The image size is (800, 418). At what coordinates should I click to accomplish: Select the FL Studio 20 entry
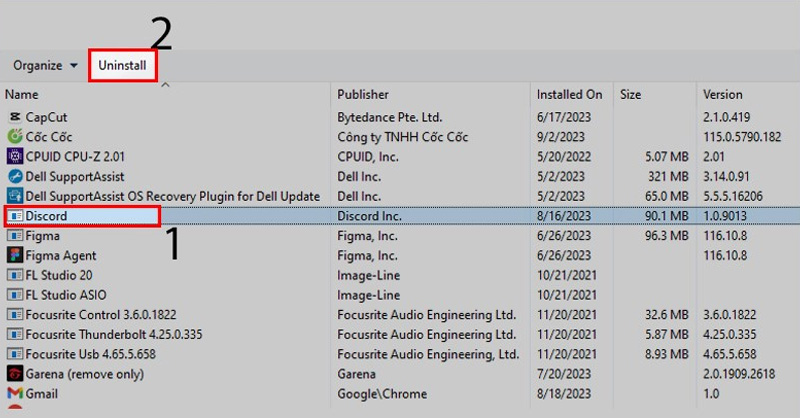tap(59, 275)
